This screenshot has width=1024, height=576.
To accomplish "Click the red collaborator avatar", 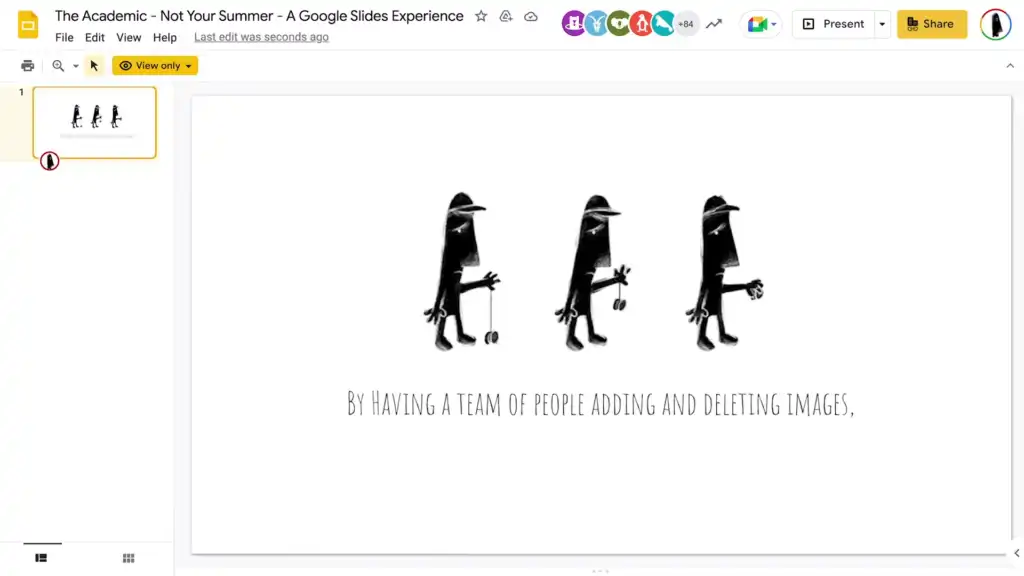I will (641, 24).
